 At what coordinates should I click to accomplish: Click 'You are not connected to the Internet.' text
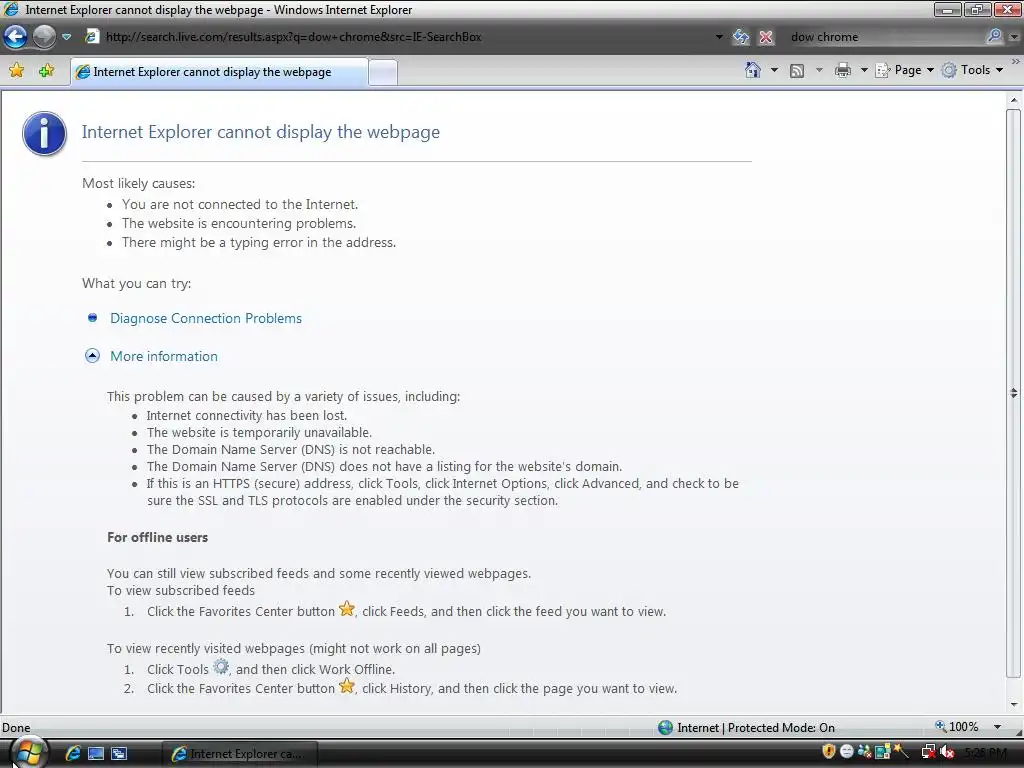tap(240, 204)
